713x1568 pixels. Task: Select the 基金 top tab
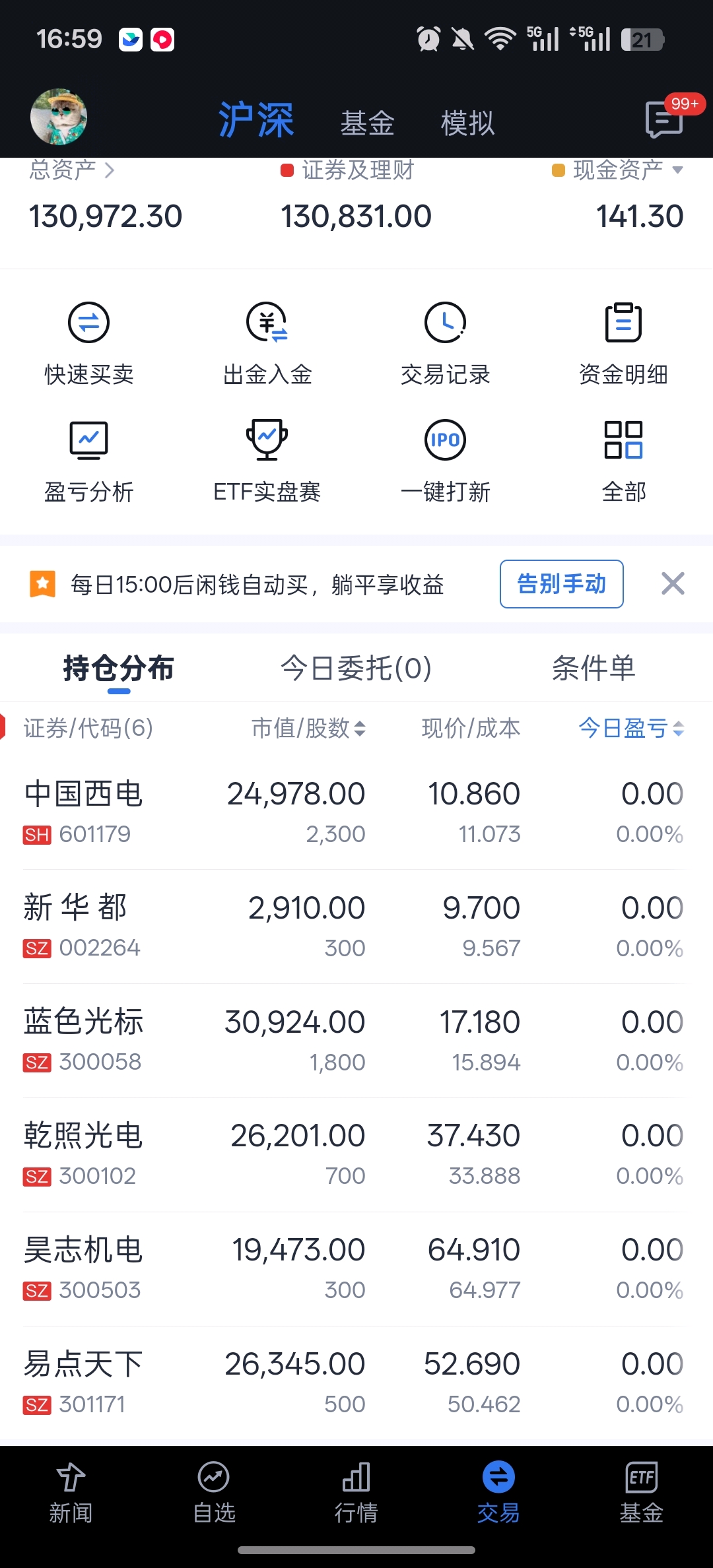[x=367, y=123]
